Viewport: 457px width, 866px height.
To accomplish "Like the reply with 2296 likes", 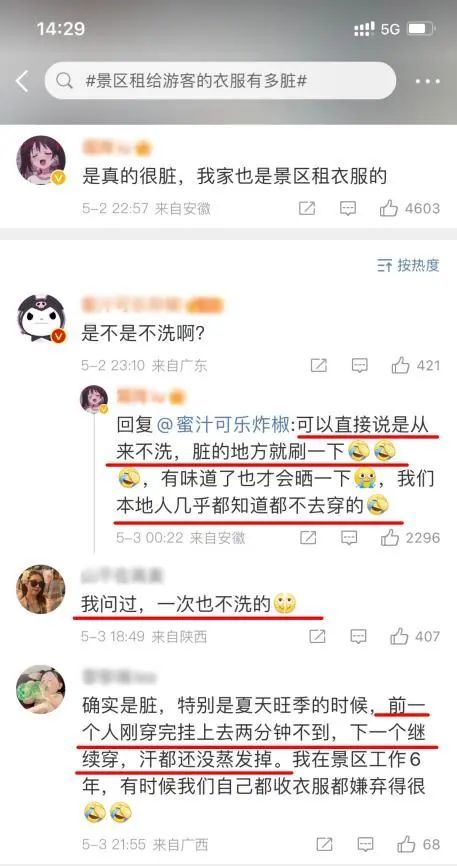I will coord(410,537).
